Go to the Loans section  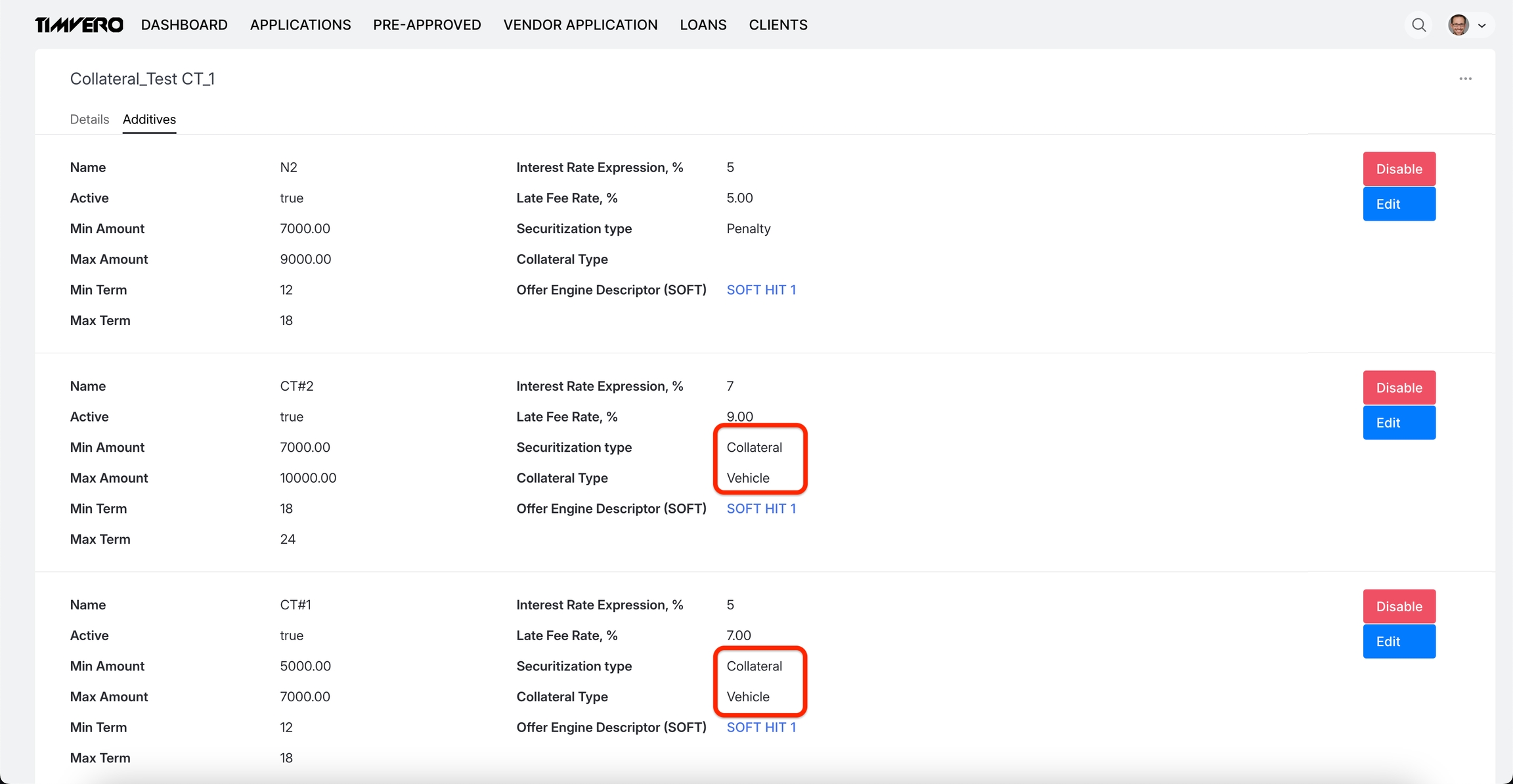pyautogui.click(x=703, y=25)
